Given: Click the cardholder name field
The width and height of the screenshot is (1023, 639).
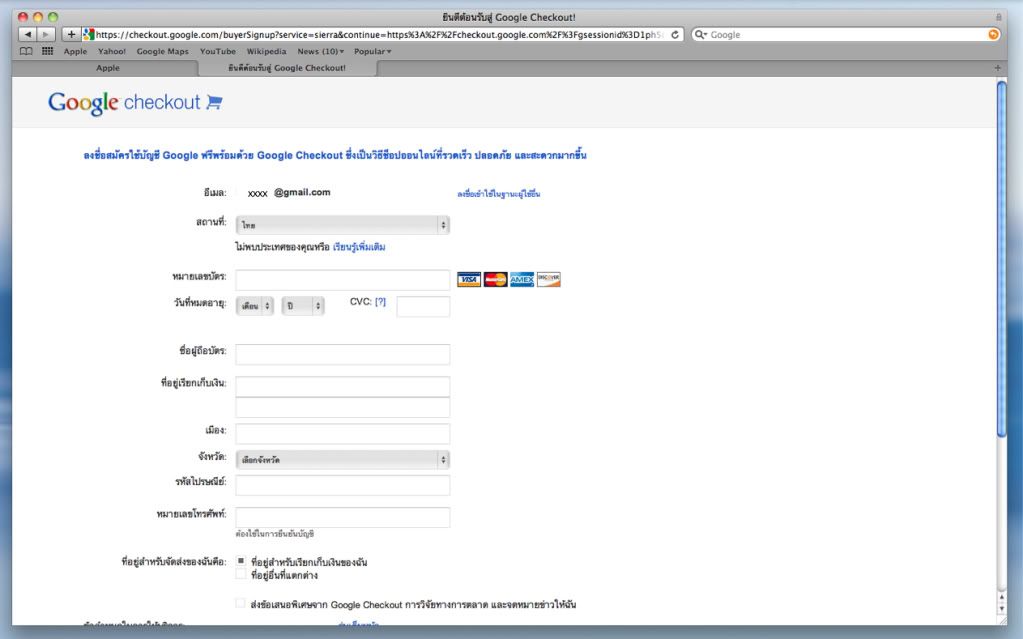Looking at the screenshot, I should click(x=343, y=354).
